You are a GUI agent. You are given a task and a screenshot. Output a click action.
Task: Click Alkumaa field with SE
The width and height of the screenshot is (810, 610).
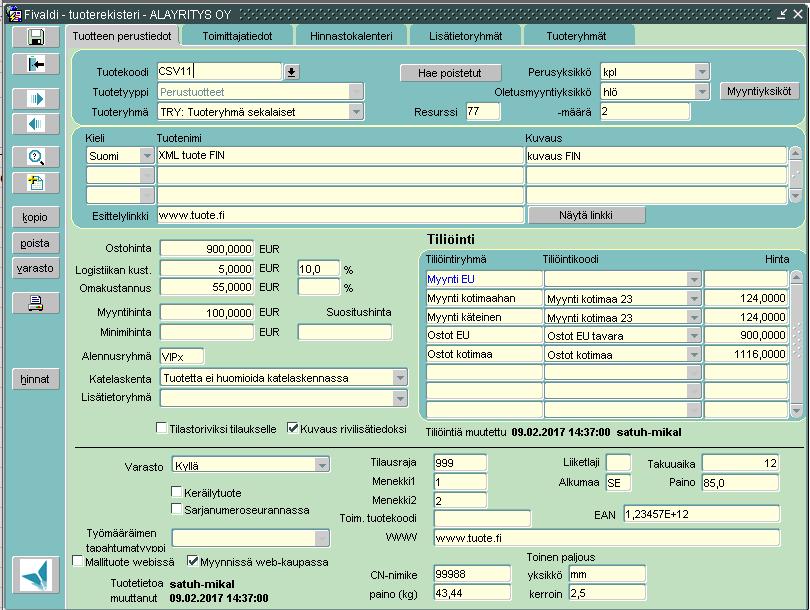(x=618, y=483)
